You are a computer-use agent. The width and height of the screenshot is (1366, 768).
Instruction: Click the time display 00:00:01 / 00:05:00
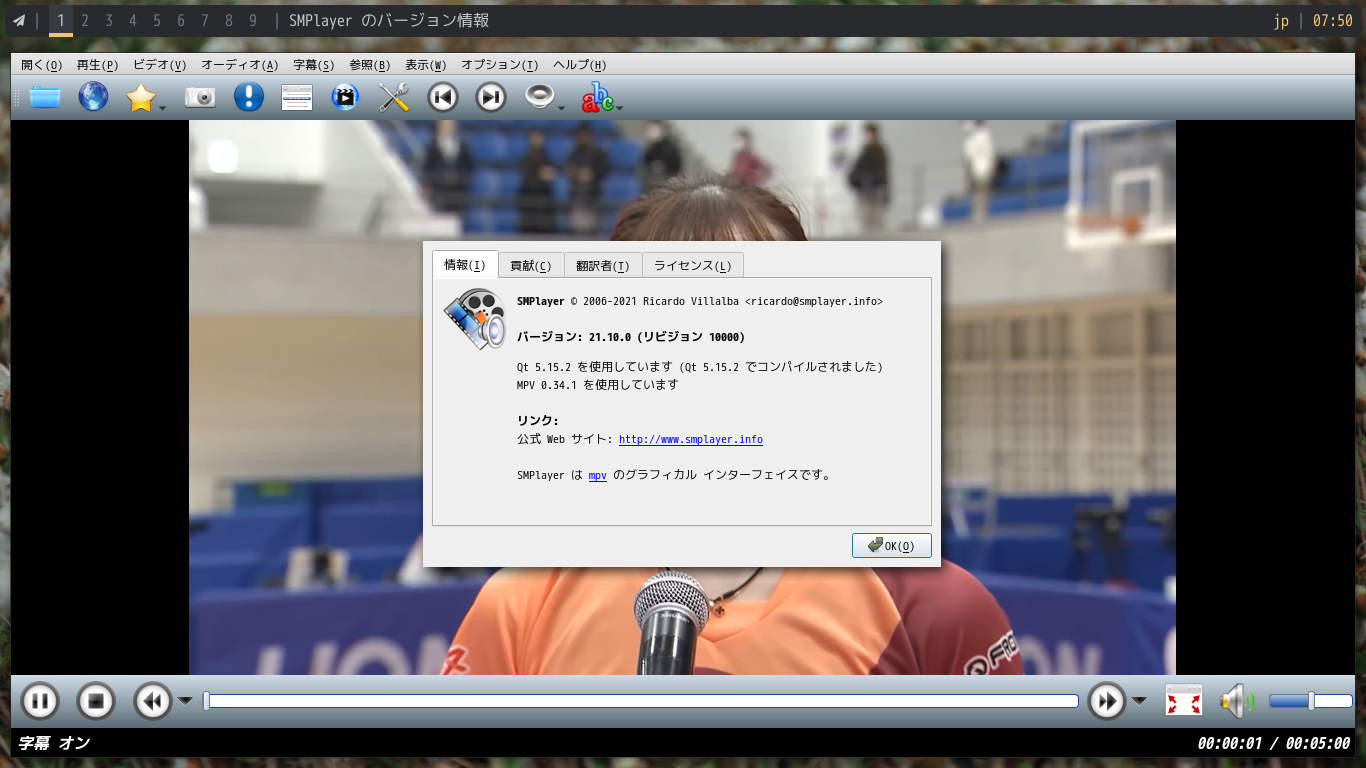click(1273, 743)
